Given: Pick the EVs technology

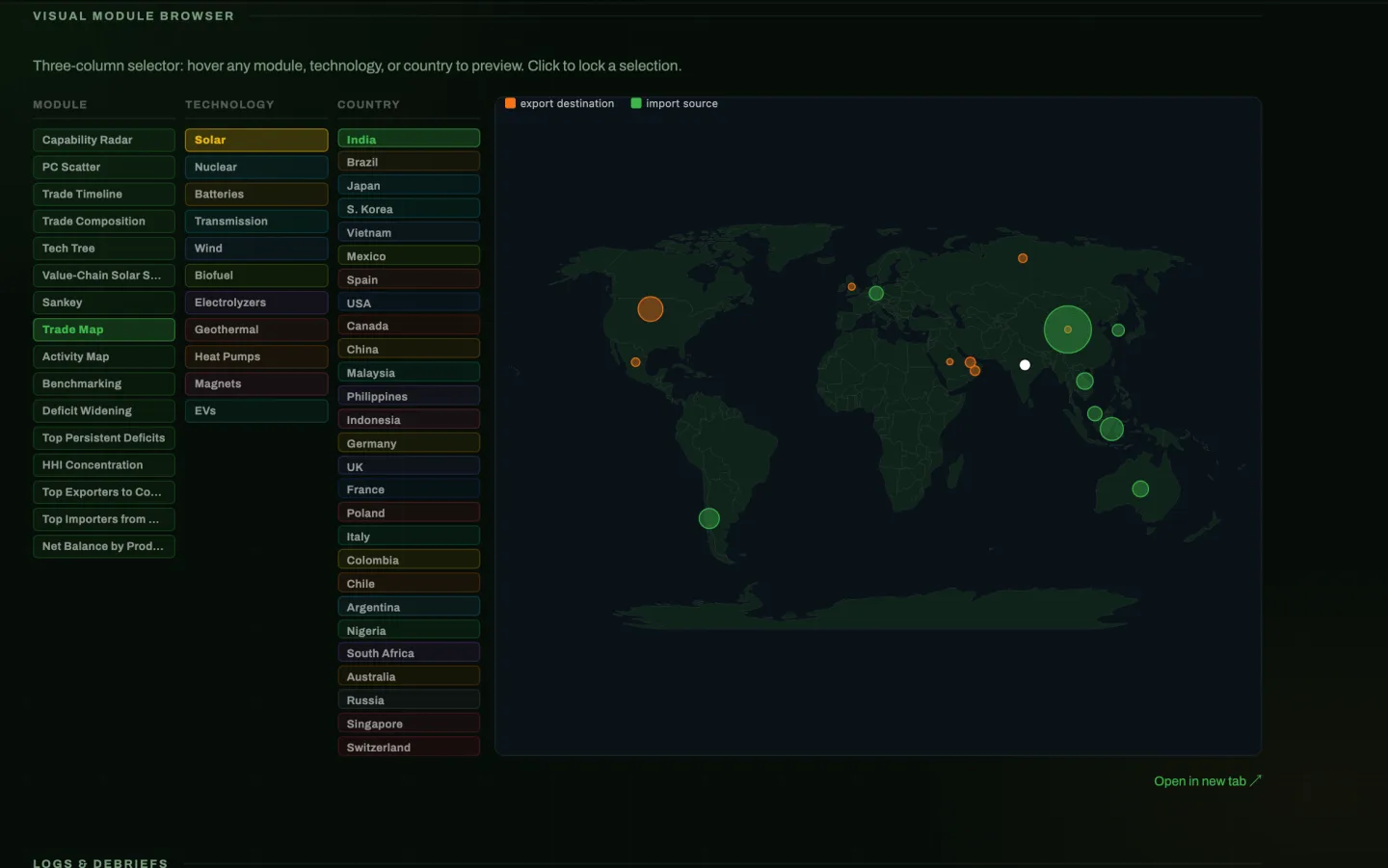Looking at the screenshot, I should [256, 410].
